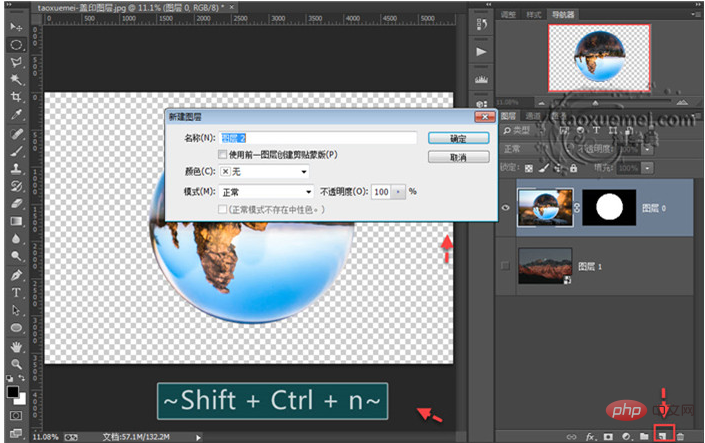705x443 pixels.
Task: Select the Polygonal Lasso tool
Action: click(16, 62)
